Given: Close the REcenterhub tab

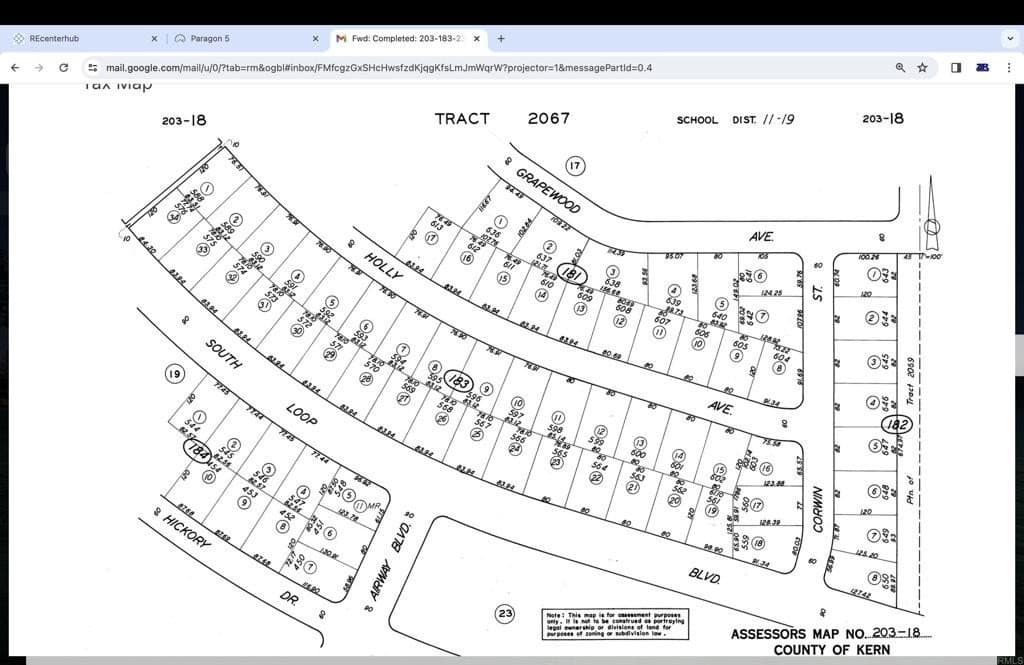Looking at the screenshot, I should point(154,38).
